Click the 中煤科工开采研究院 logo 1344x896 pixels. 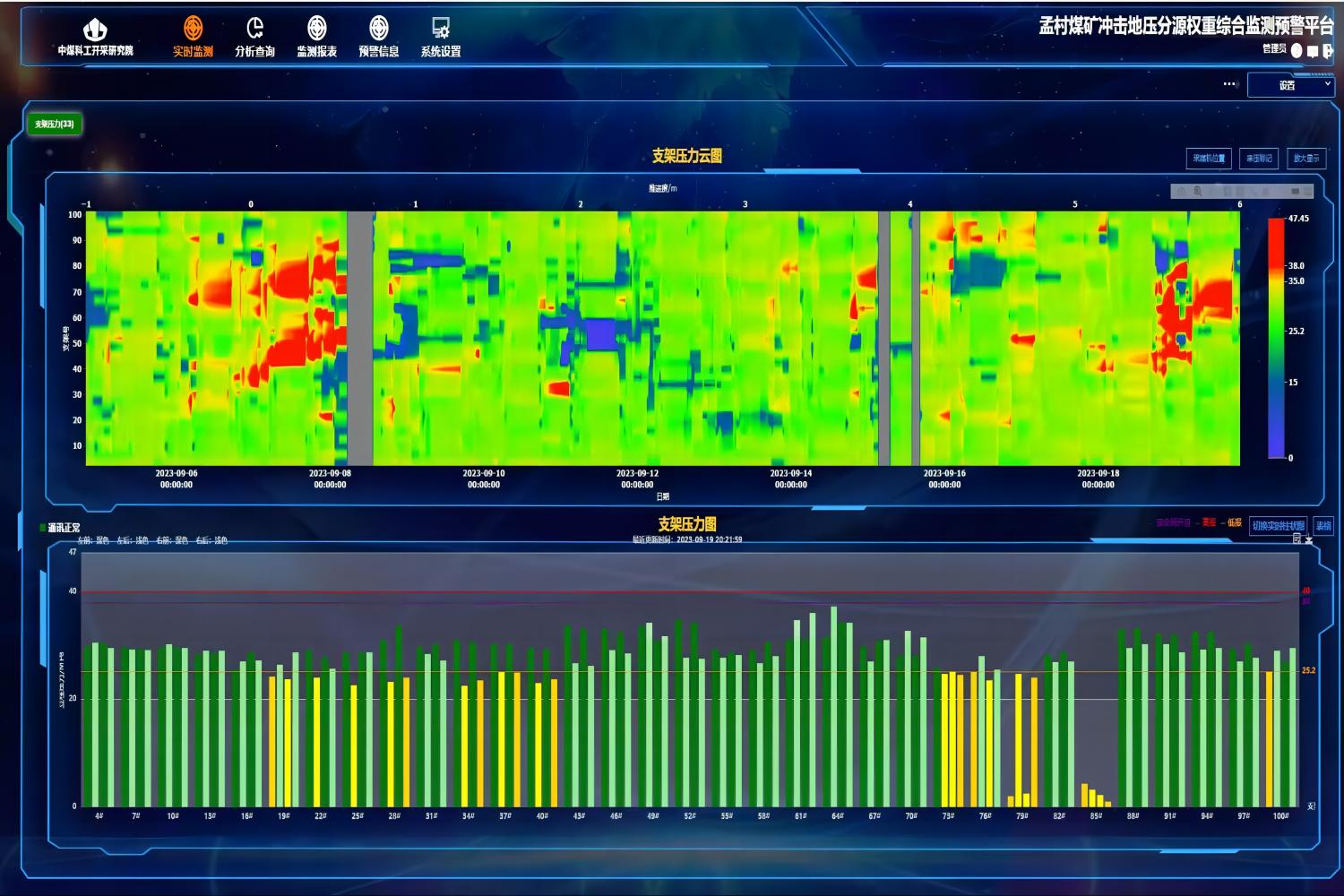point(95,37)
